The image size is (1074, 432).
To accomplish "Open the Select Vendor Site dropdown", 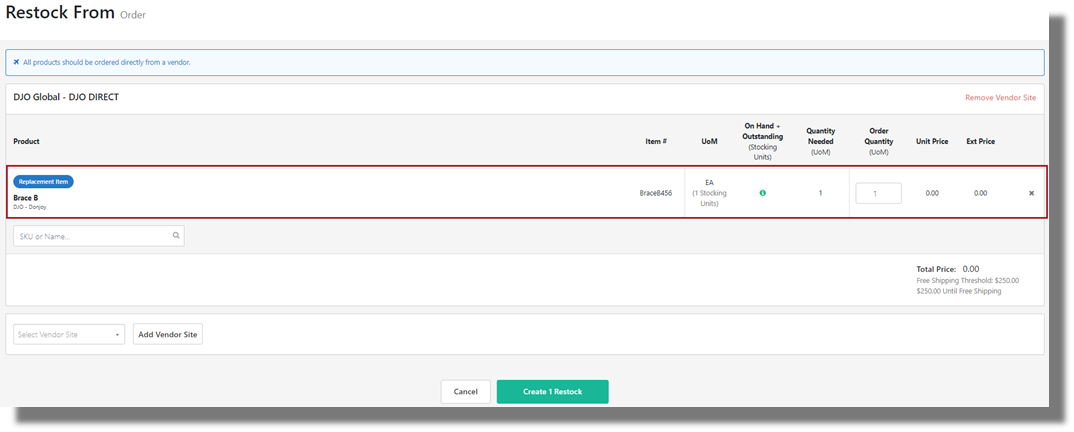I will (x=69, y=334).
